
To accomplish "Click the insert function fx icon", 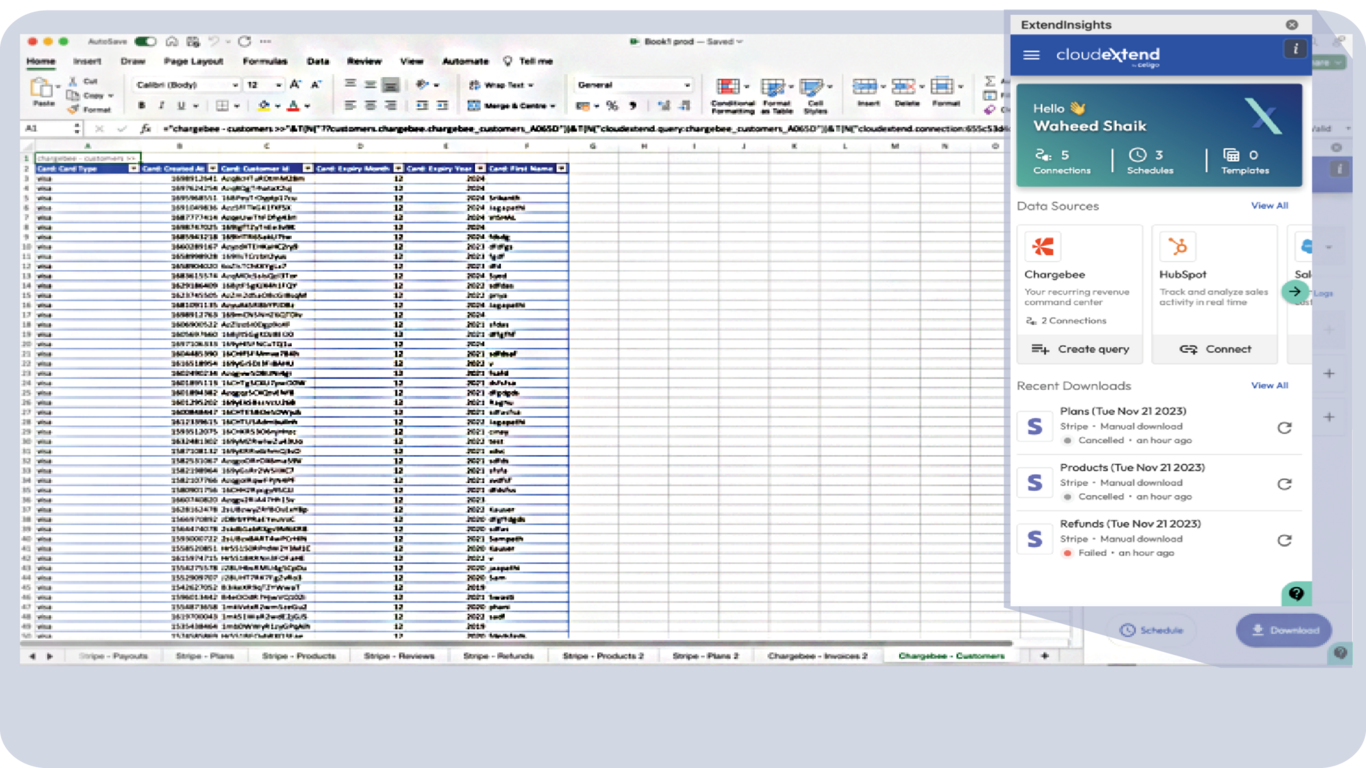I will [x=145, y=129].
